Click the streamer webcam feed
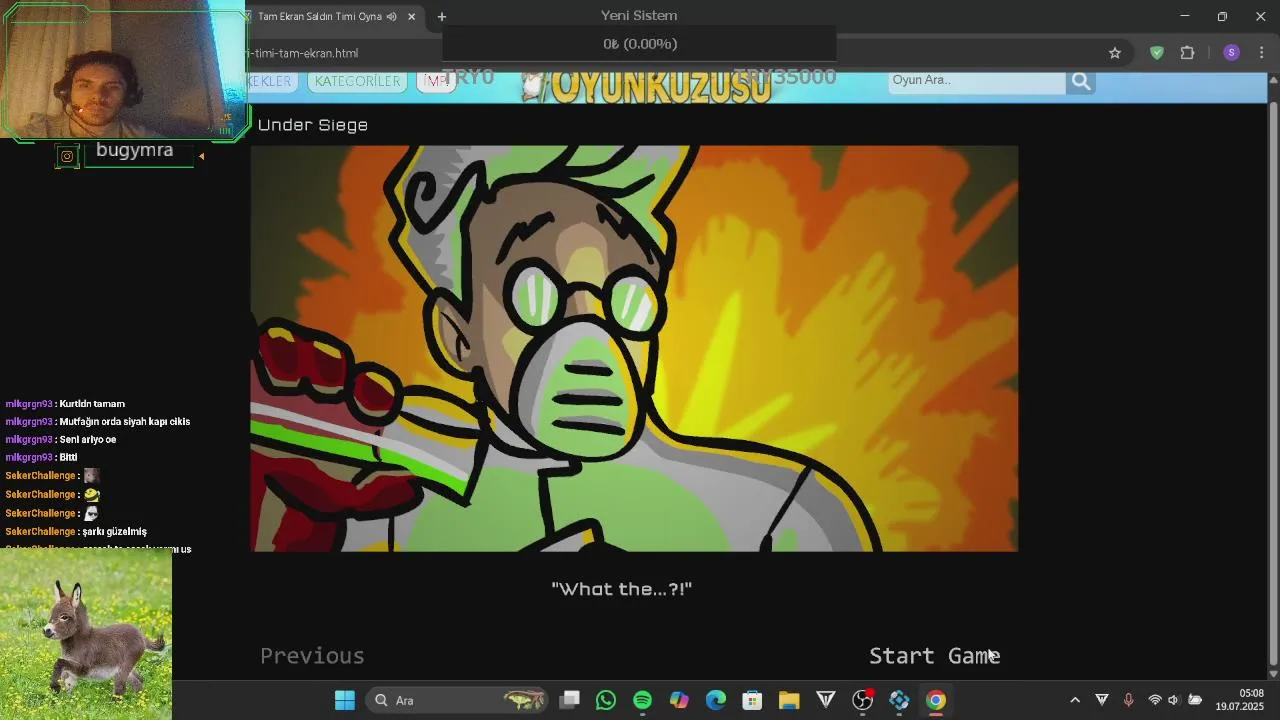The height and width of the screenshot is (720, 1280). (x=122, y=72)
